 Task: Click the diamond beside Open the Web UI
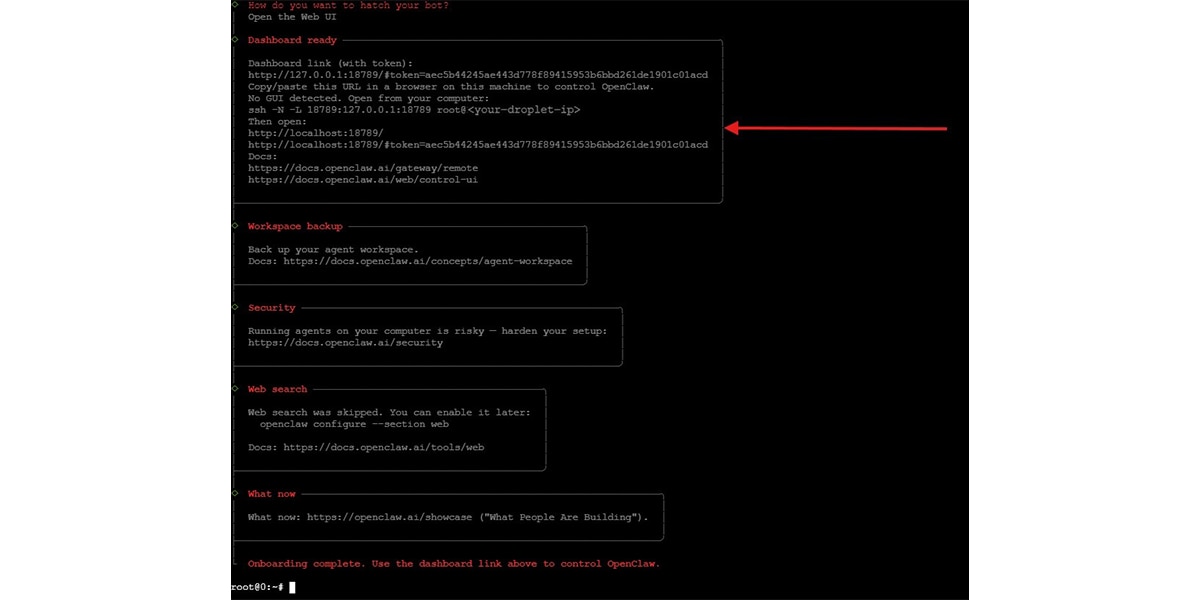[x=235, y=17]
